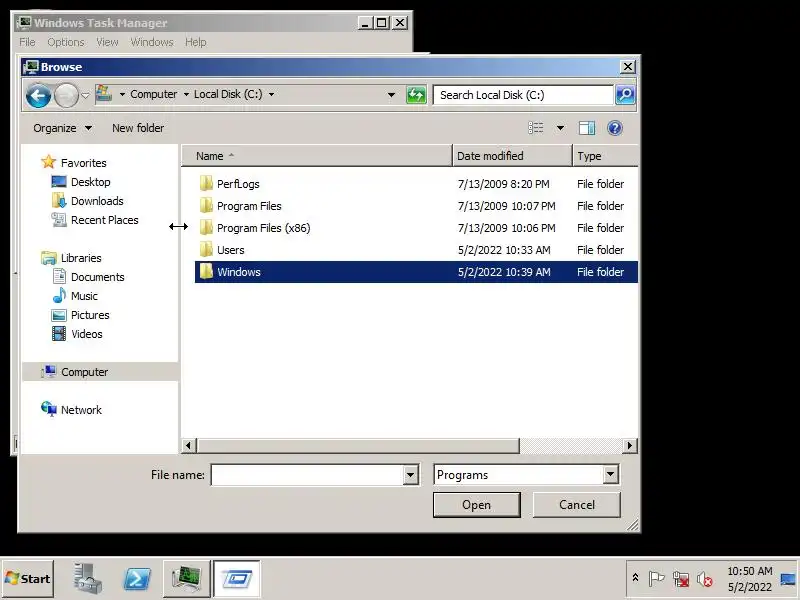The image size is (800, 600).
Task: Click the Search Local Disk (C:) field
Action: (523, 95)
